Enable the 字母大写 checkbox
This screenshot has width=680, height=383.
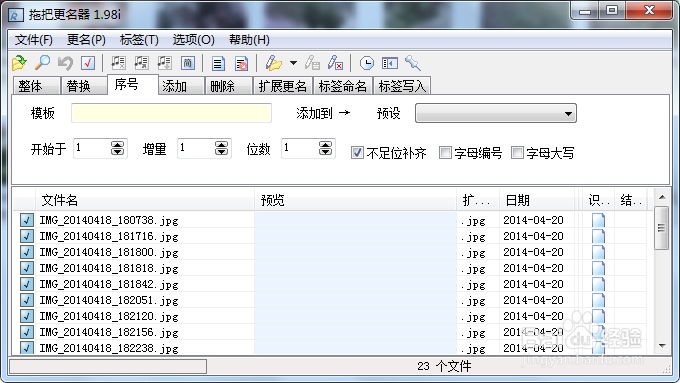tap(517, 153)
